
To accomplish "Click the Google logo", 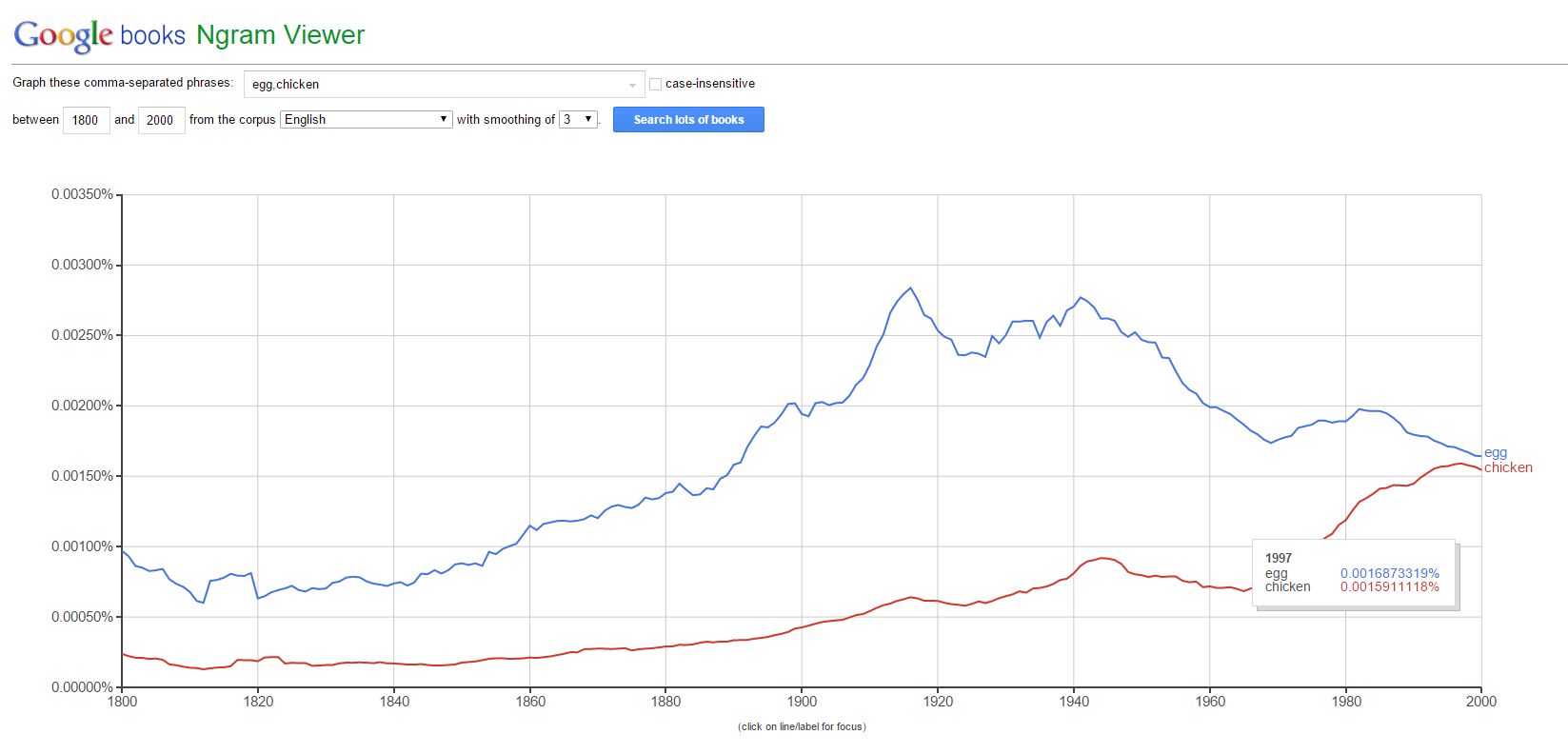I will point(63,35).
